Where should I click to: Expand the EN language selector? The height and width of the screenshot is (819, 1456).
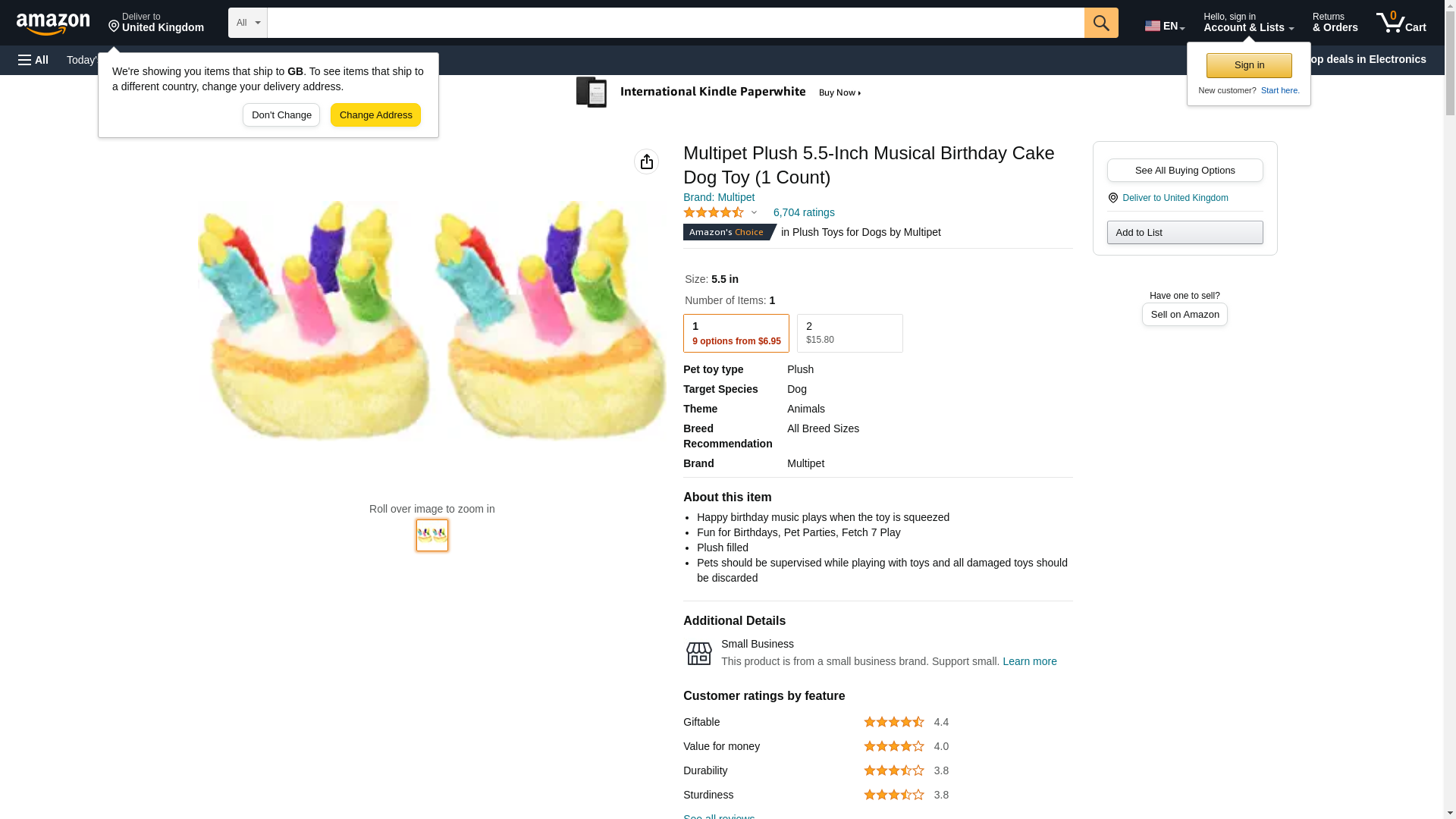pyautogui.click(x=1164, y=25)
